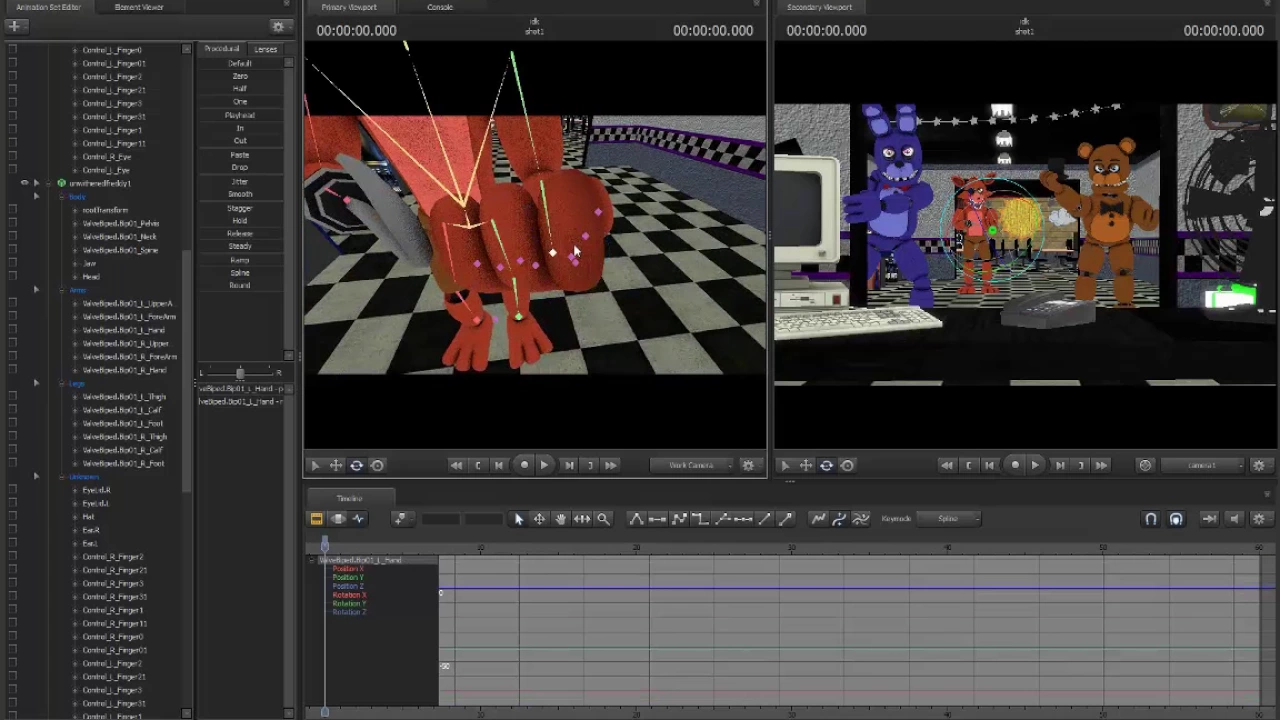Click secondary viewport select arrow icon
Screen dimensions: 1280x720
pyautogui.click(x=785, y=465)
